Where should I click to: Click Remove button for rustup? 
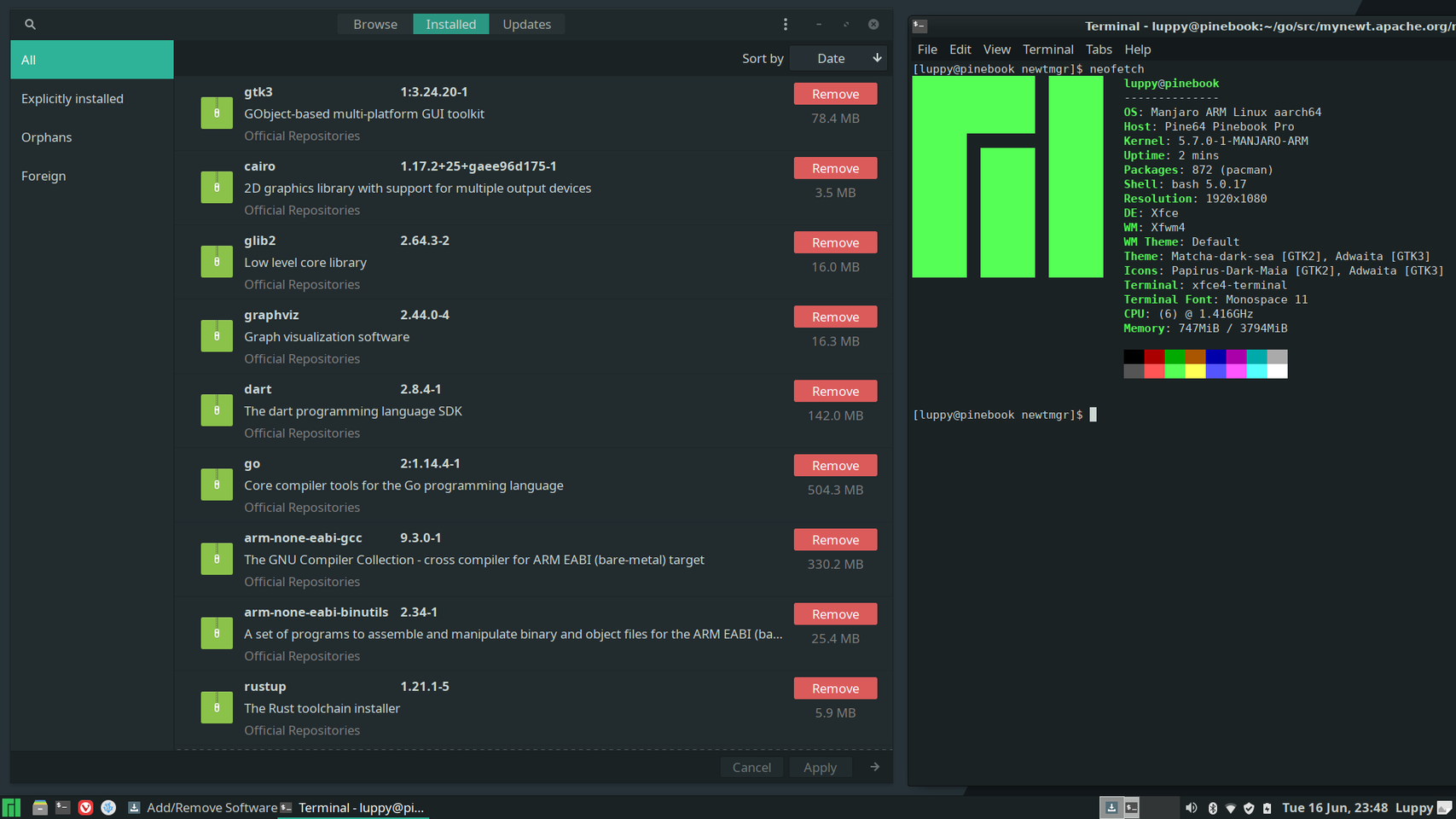(835, 688)
